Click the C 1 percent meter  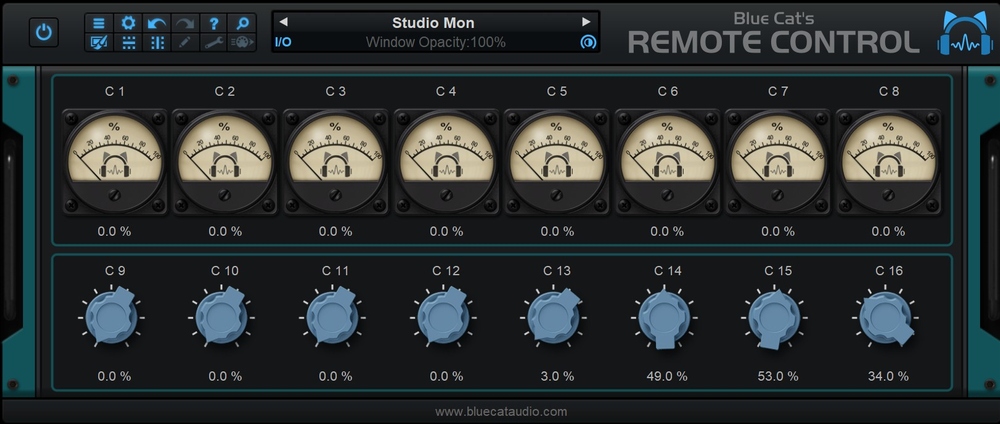tap(115, 155)
